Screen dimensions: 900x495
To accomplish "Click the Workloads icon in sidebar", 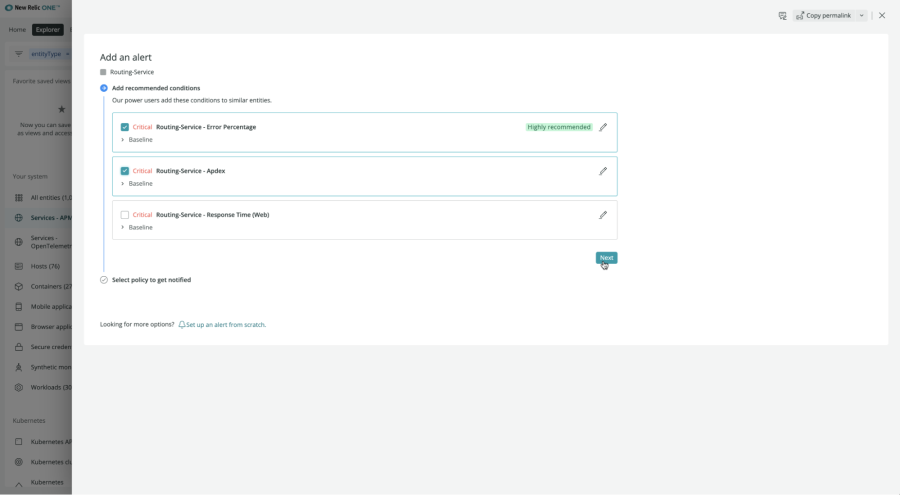I will 19,387.
